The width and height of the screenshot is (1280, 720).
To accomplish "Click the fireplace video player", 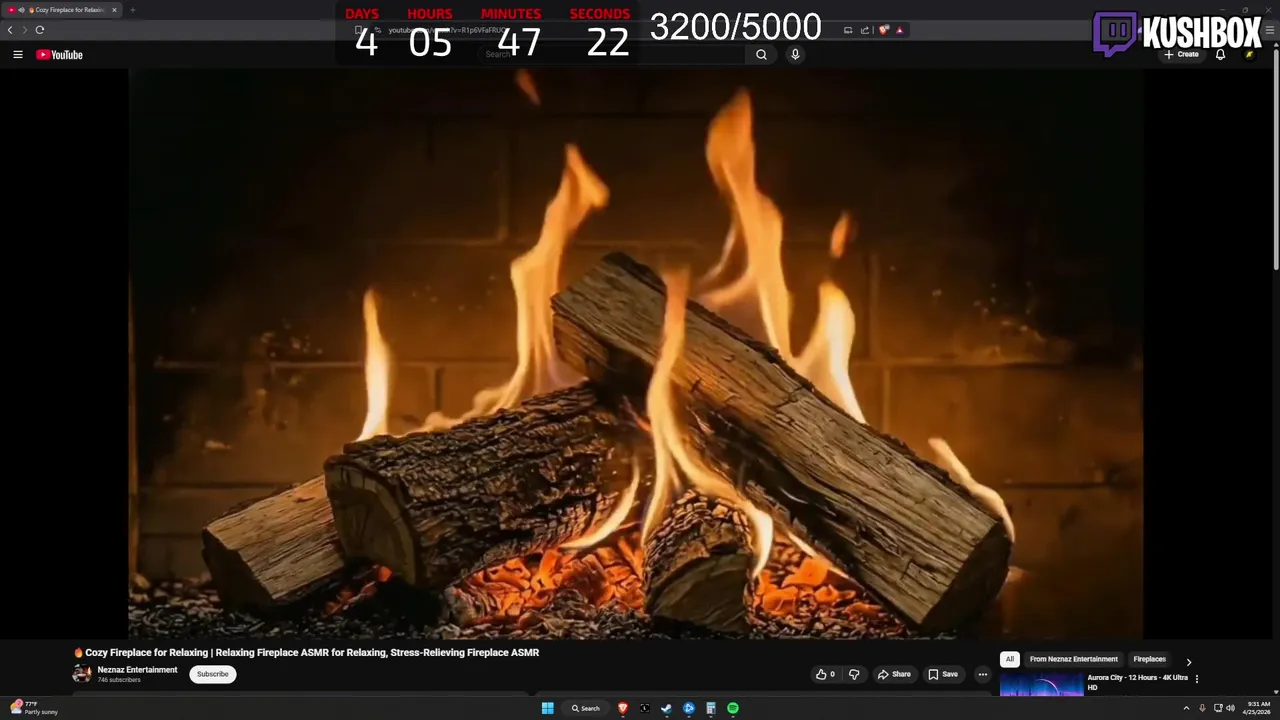I will pos(636,353).
